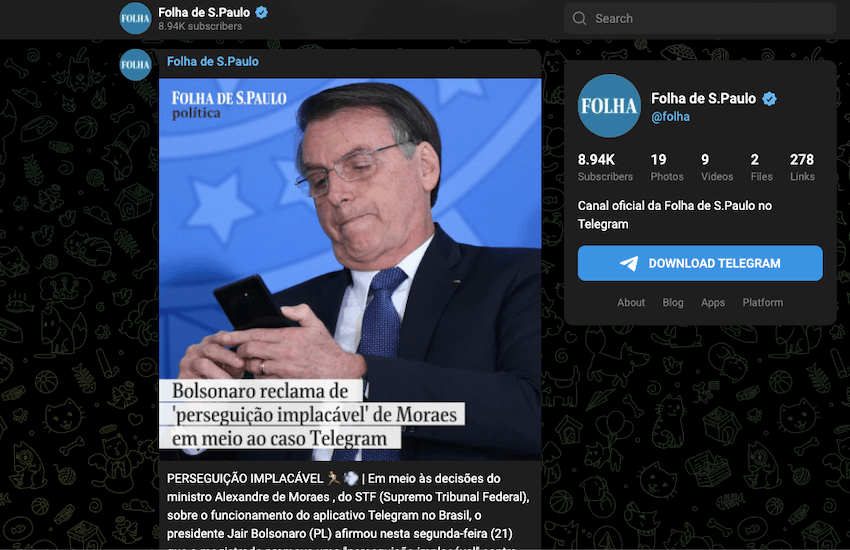Open the Apps footer link

(x=713, y=302)
